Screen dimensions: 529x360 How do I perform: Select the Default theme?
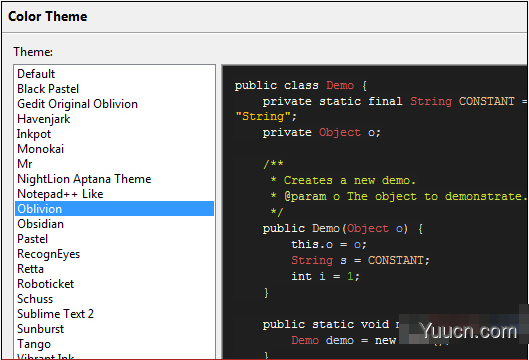pos(114,74)
